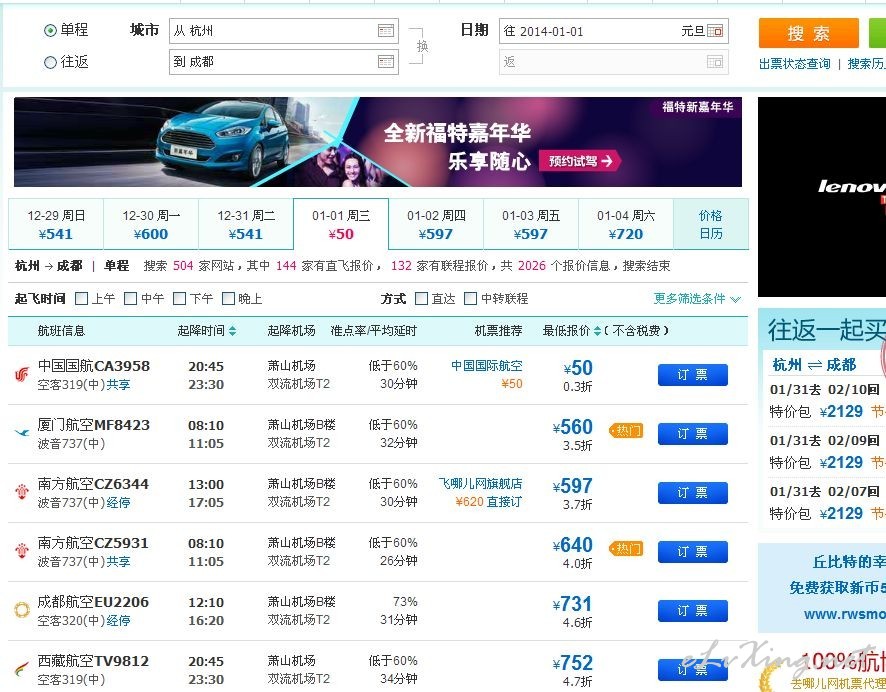The height and width of the screenshot is (692, 886).
Task: Check the 中午 departure time filter
Action: (x=131, y=298)
